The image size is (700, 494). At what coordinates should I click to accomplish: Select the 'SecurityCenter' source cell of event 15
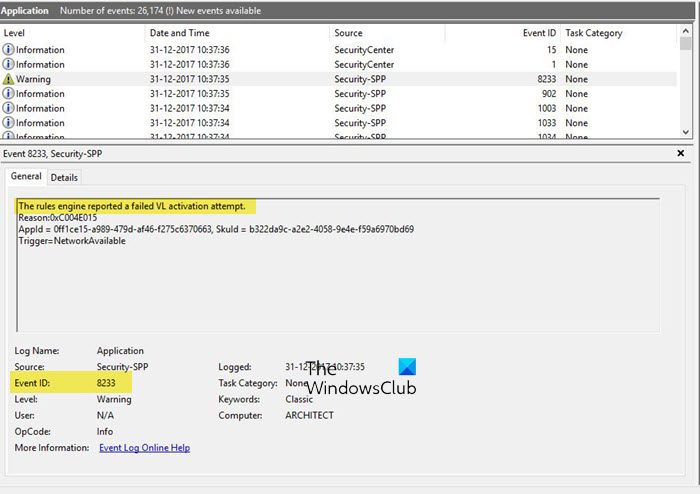click(364, 50)
